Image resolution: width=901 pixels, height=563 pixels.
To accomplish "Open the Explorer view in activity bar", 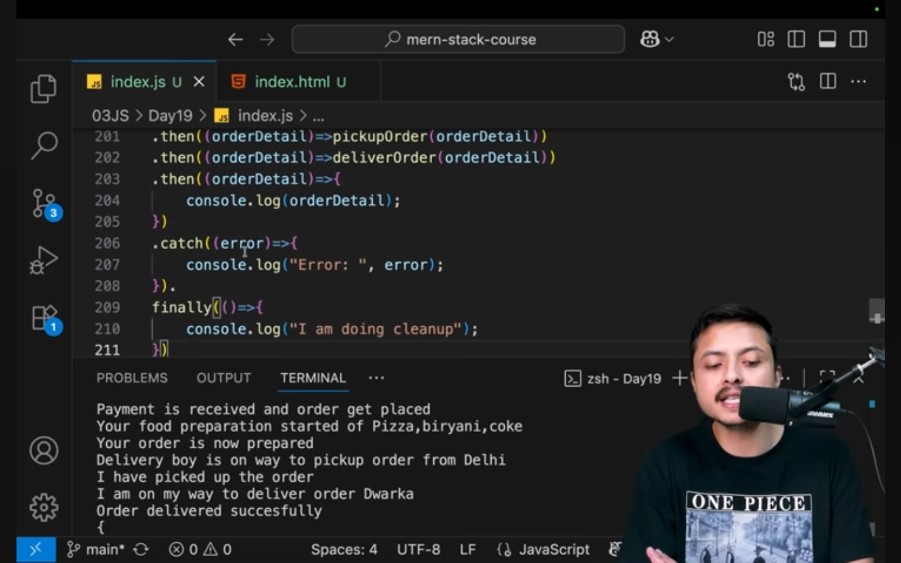I will point(44,89).
